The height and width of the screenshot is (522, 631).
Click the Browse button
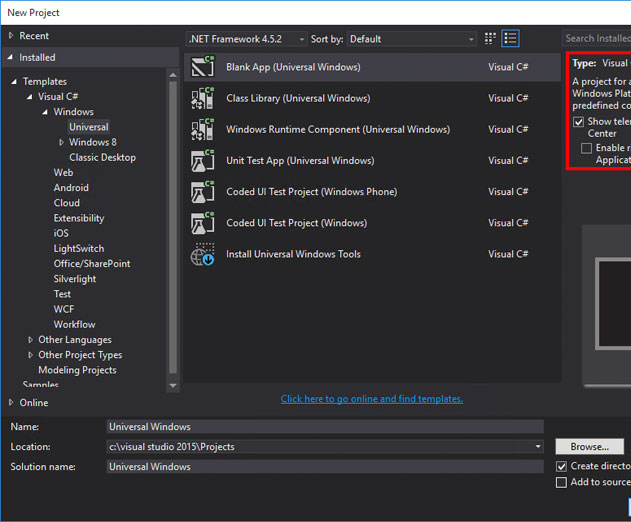(590, 447)
